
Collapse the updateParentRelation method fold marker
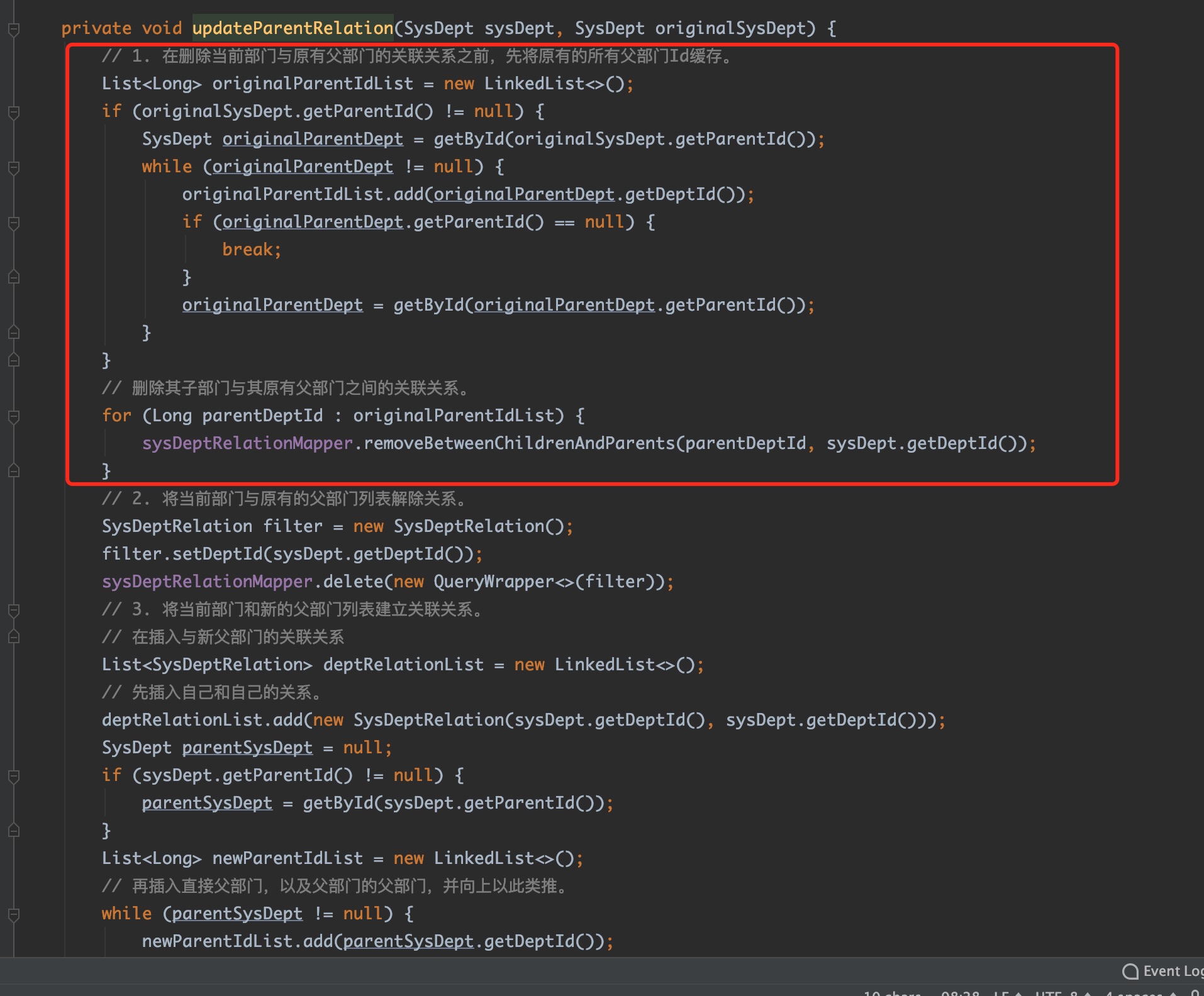coord(14,29)
